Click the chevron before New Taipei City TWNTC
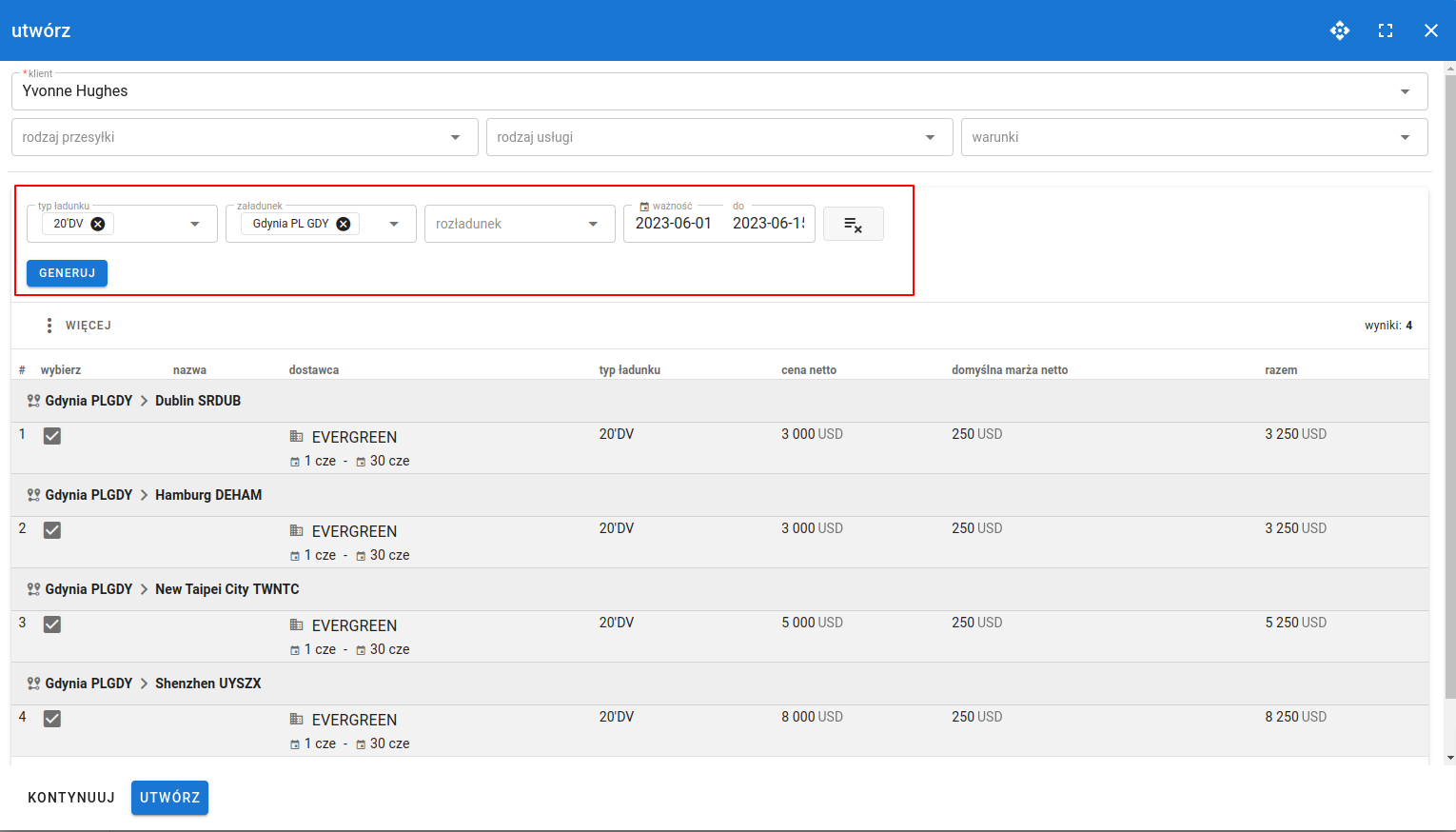Viewport: 1456px width, 832px height. [x=144, y=589]
